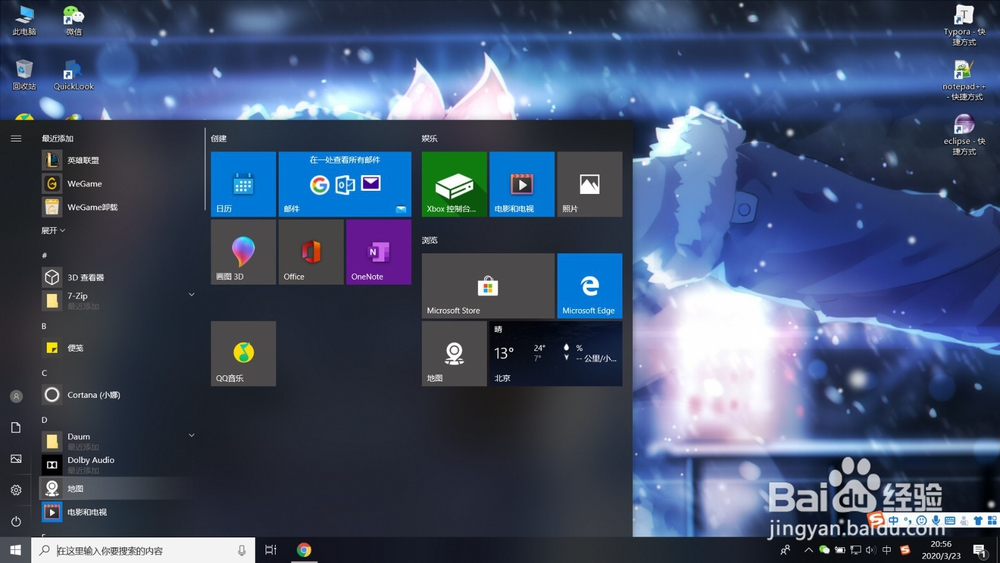Select notepad++ desktop shortcut
Viewport: 1000px width, 563px height.
964,80
